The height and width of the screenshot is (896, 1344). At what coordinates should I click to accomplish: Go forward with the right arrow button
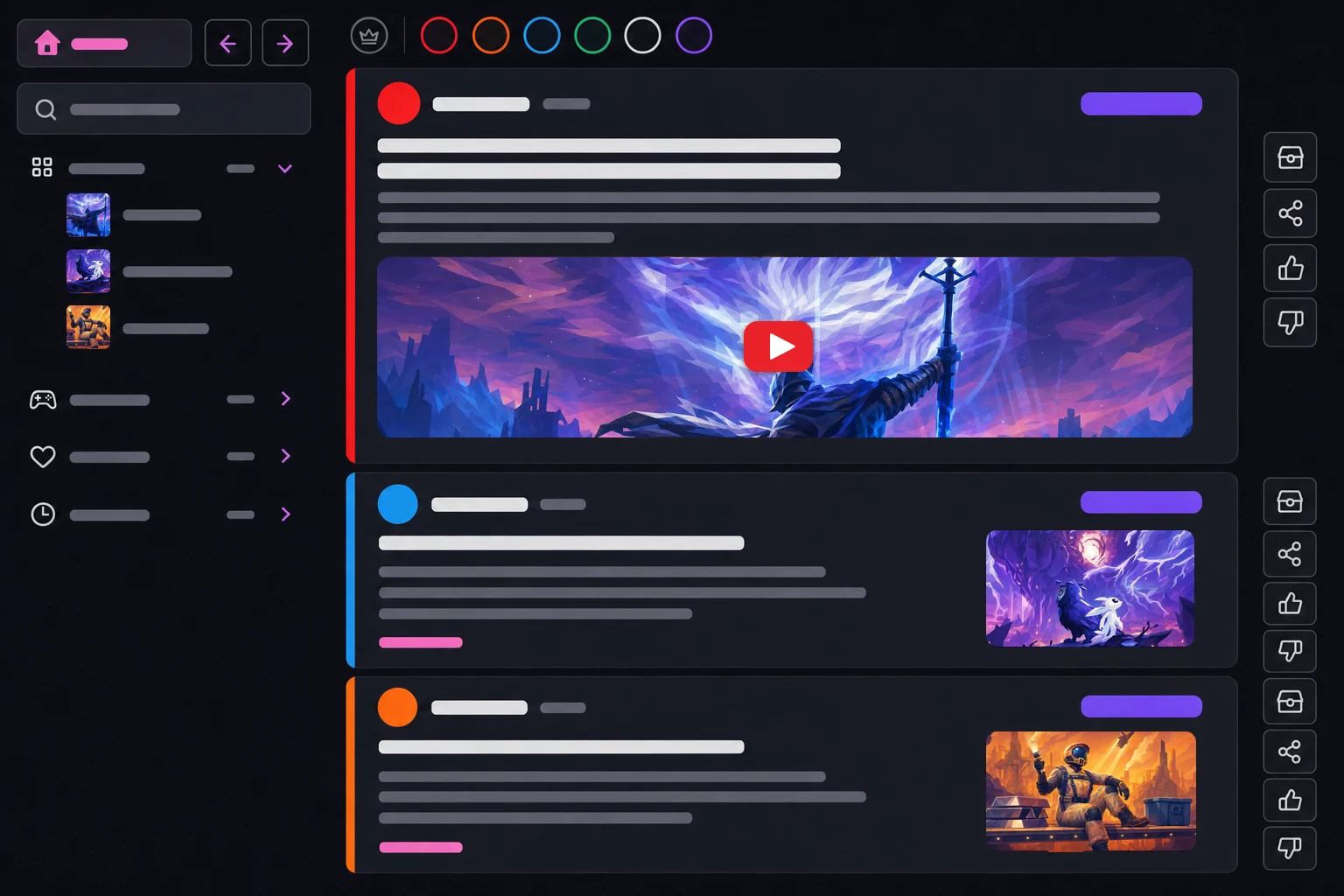[285, 43]
